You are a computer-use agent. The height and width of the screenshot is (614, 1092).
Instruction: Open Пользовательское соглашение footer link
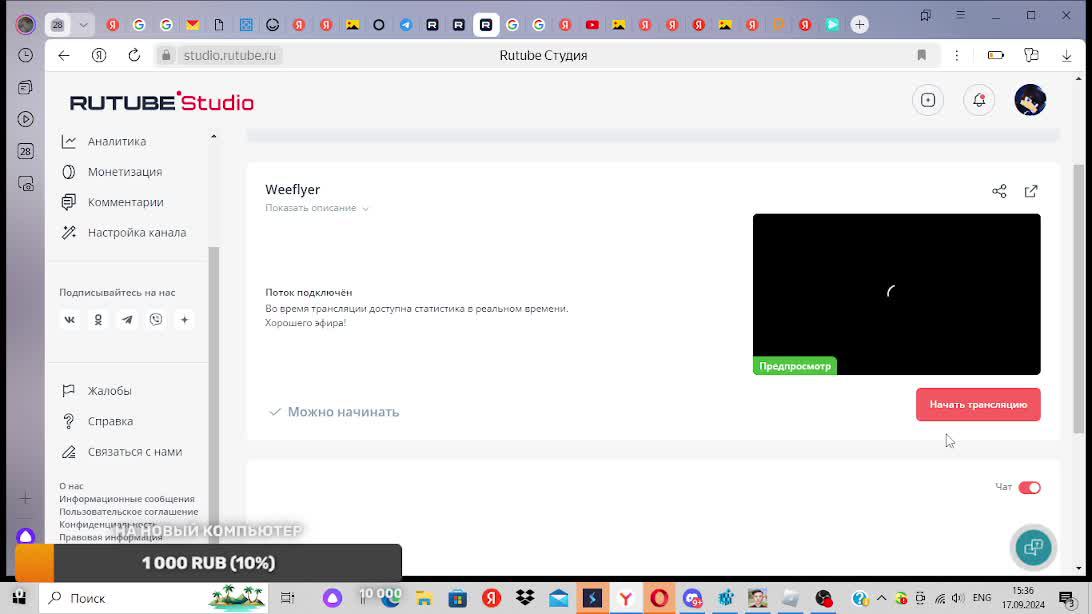click(129, 512)
